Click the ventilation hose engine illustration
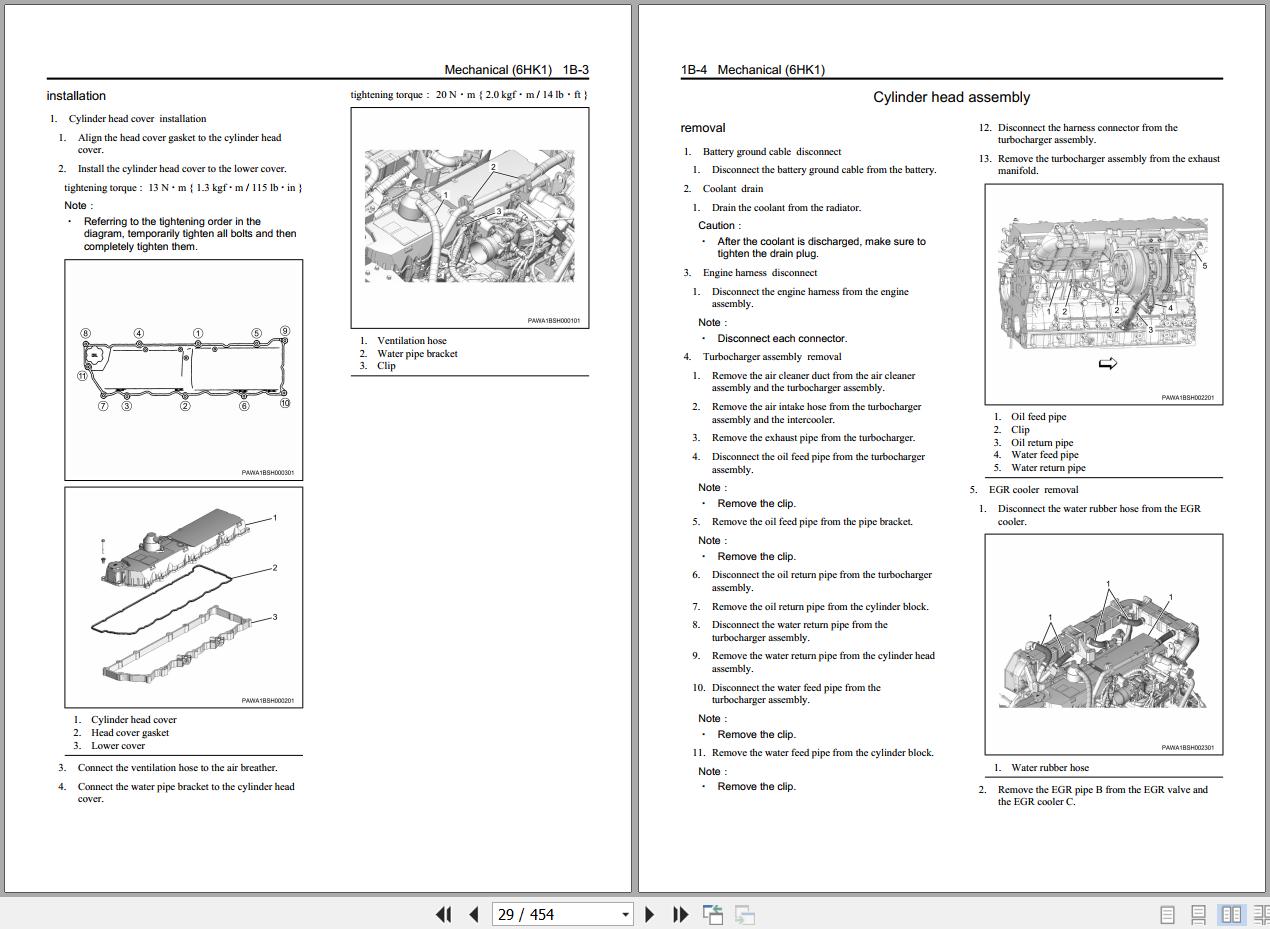Image resolution: width=1270 pixels, height=929 pixels. pos(470,218)
